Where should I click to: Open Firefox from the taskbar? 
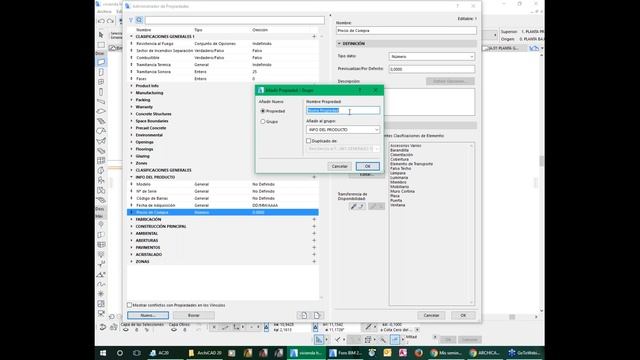(x=418, y=353)
